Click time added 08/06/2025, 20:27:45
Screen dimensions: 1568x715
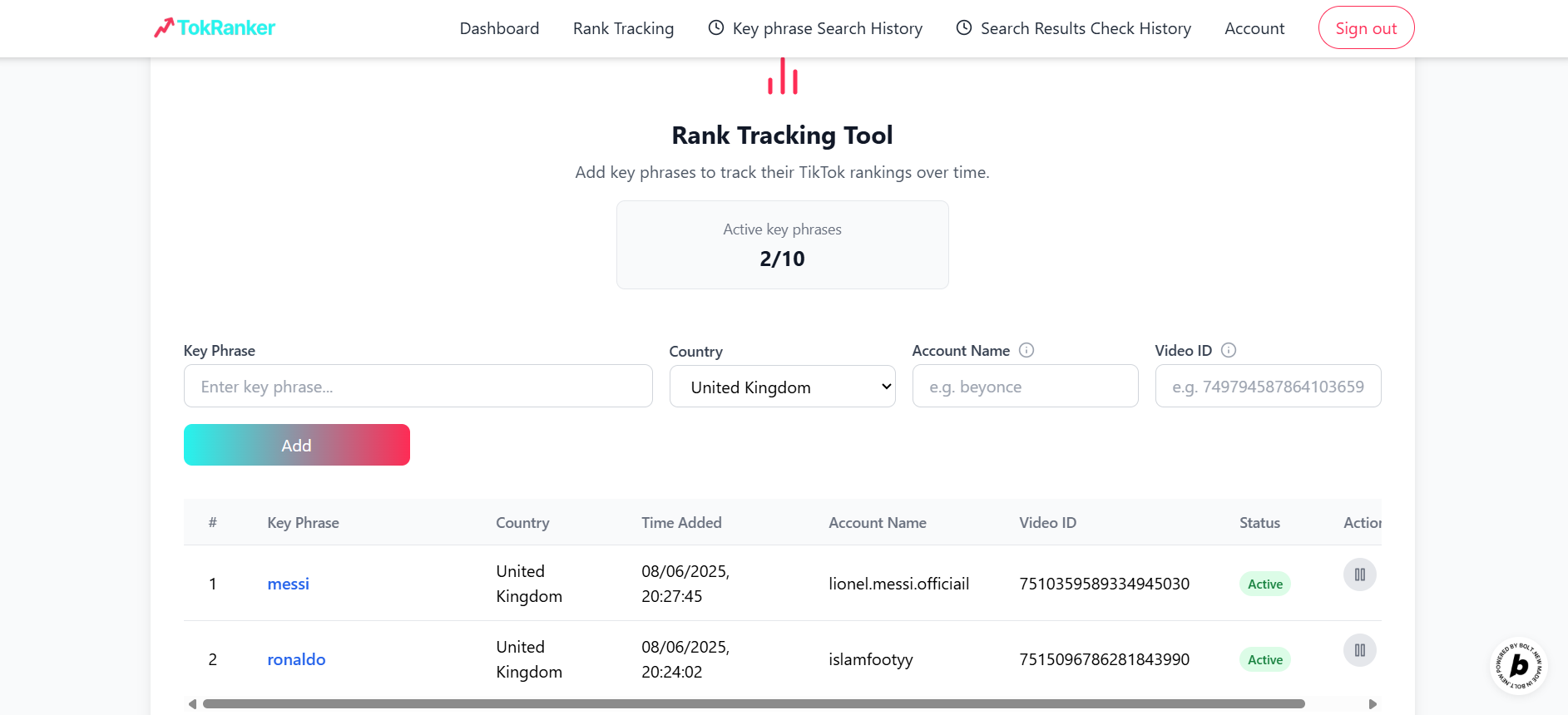coord(685,584)
